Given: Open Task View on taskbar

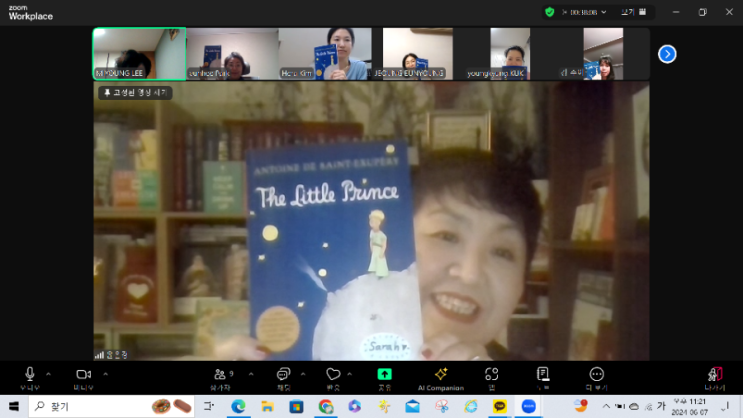Looking at the screenshot, I should pos(208,407).
